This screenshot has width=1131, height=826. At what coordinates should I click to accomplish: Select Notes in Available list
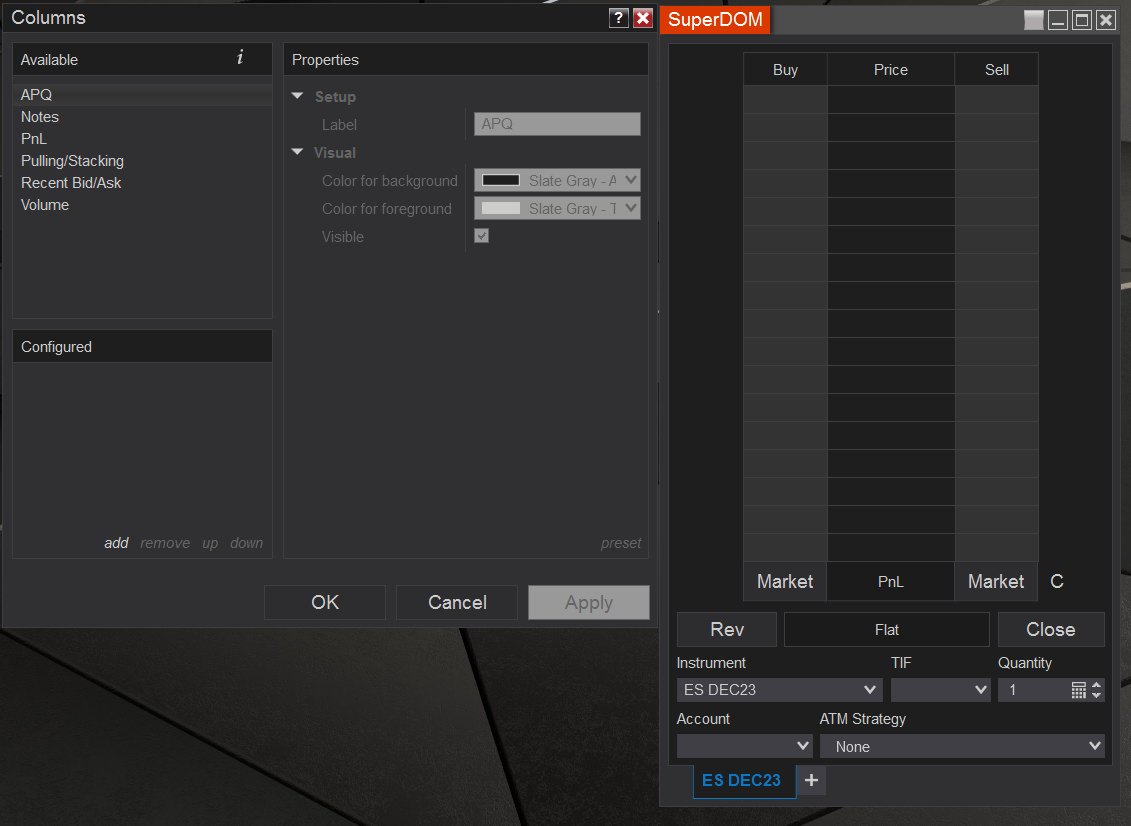(x=142, y=117)
